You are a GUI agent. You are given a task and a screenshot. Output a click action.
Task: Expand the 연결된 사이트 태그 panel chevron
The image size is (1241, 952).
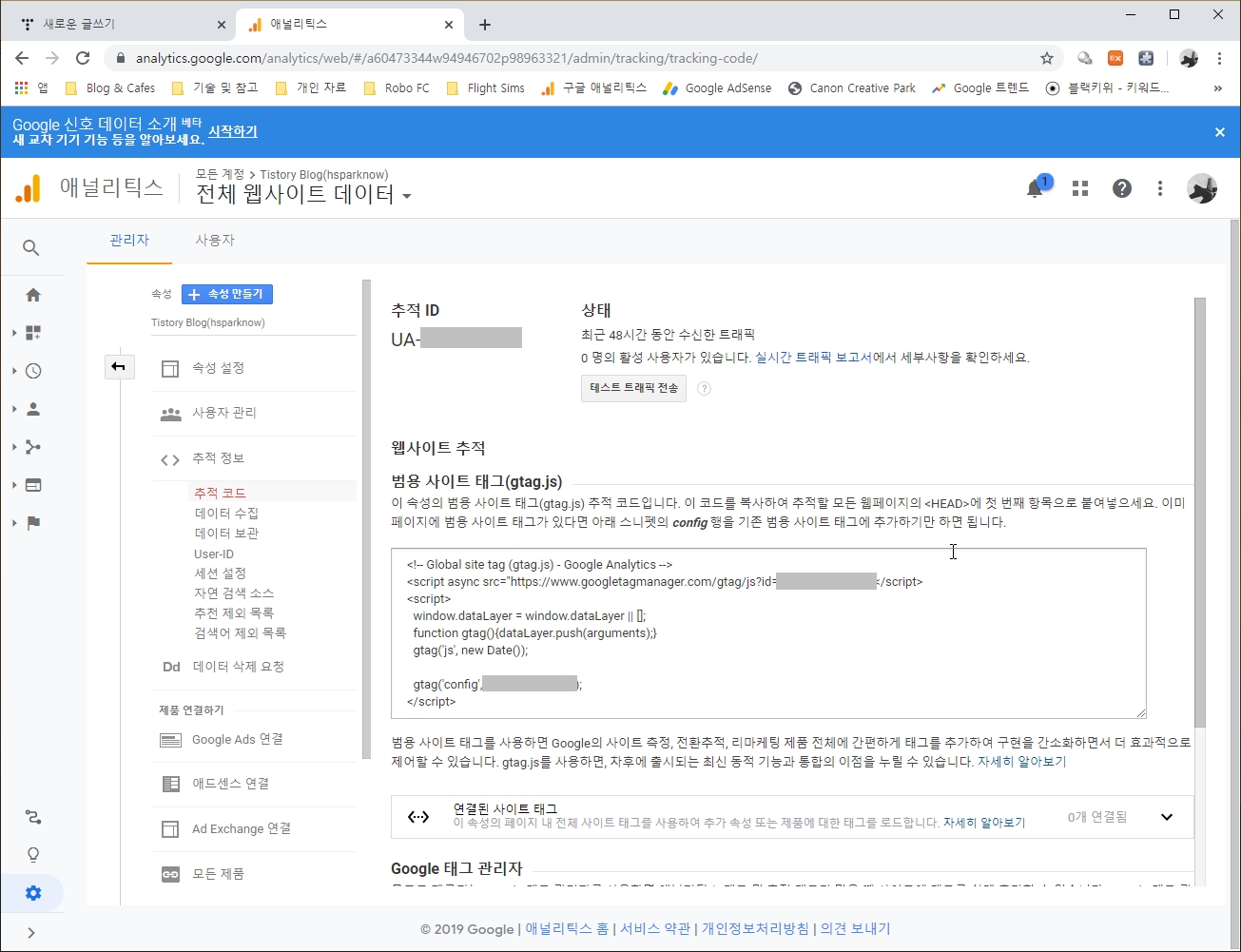click(1167, 817)
